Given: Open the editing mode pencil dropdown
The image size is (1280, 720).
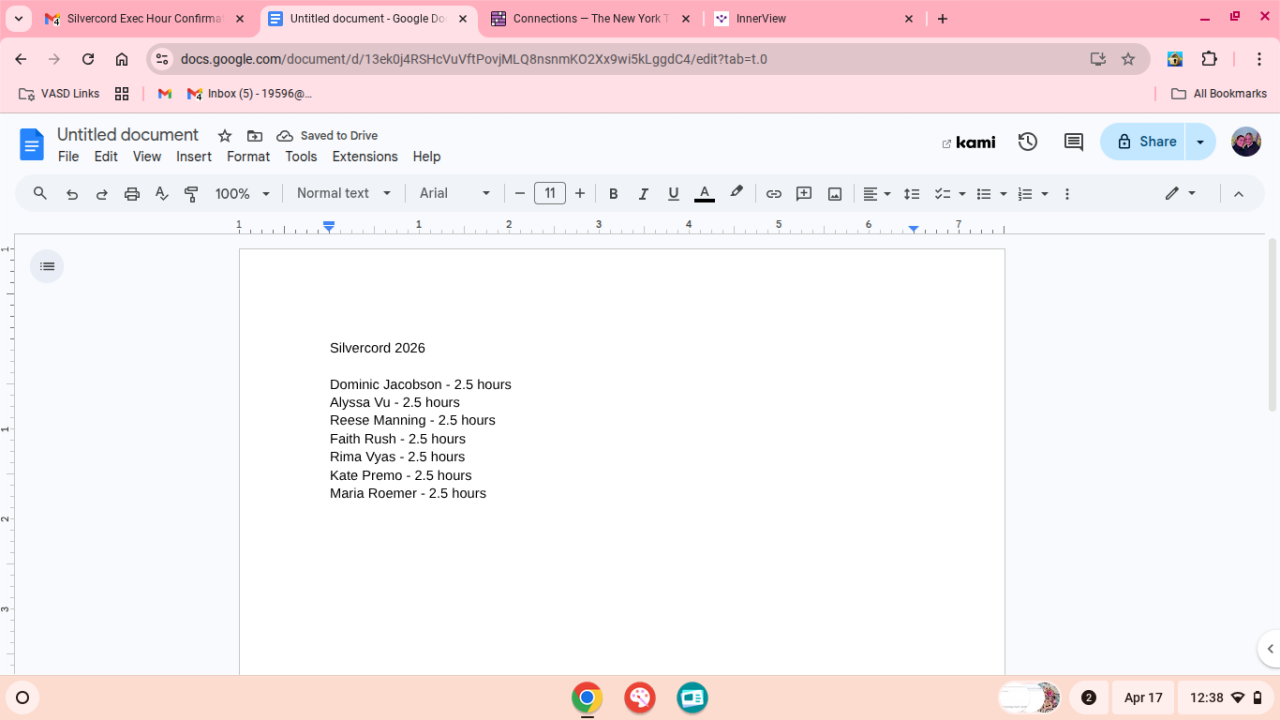Looking at the screenshot, I should [x=1181, y=194].
